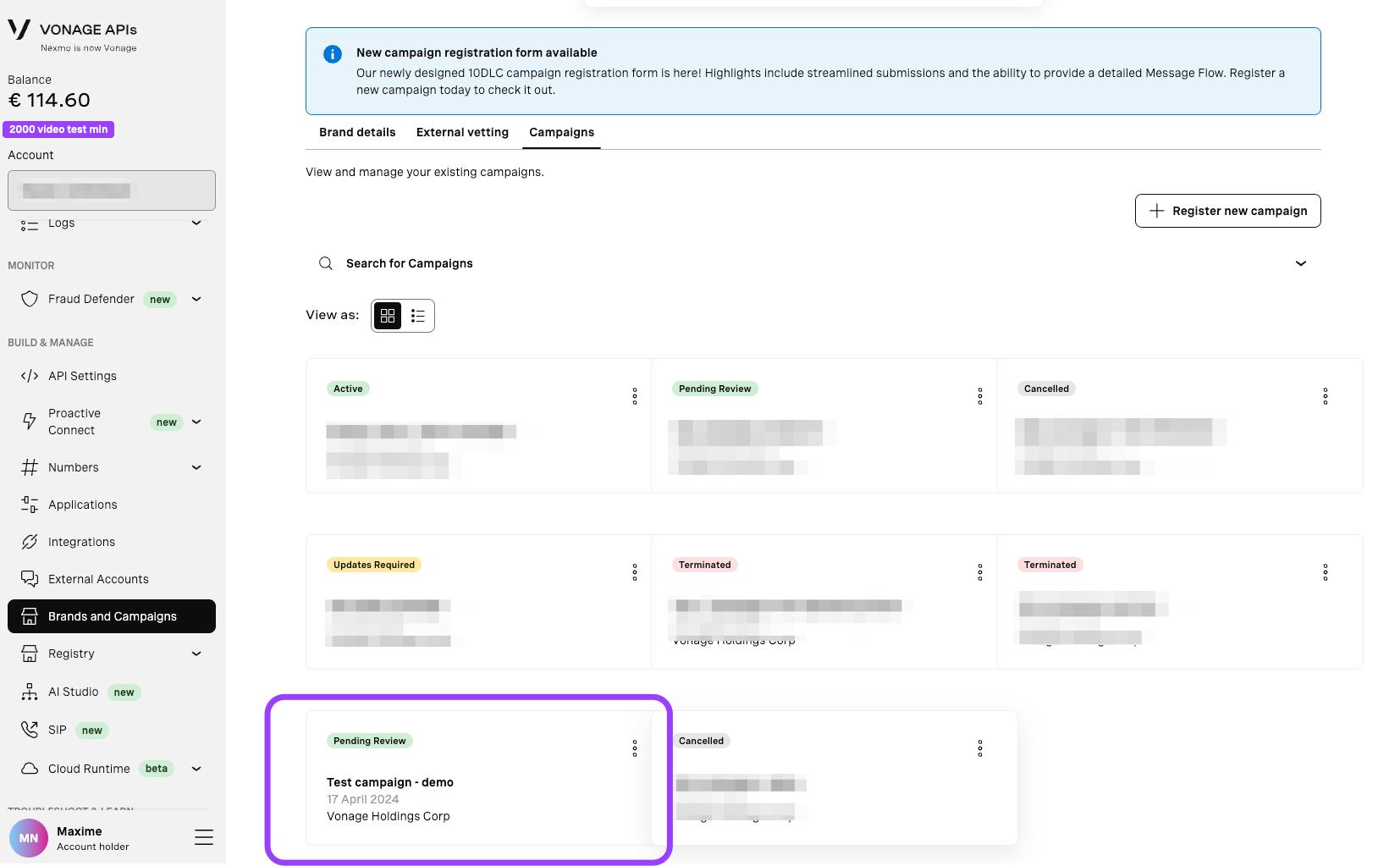Screen dimensions: 1400x866
Task: Open AI Studio in sidebar
Action: 73,692
